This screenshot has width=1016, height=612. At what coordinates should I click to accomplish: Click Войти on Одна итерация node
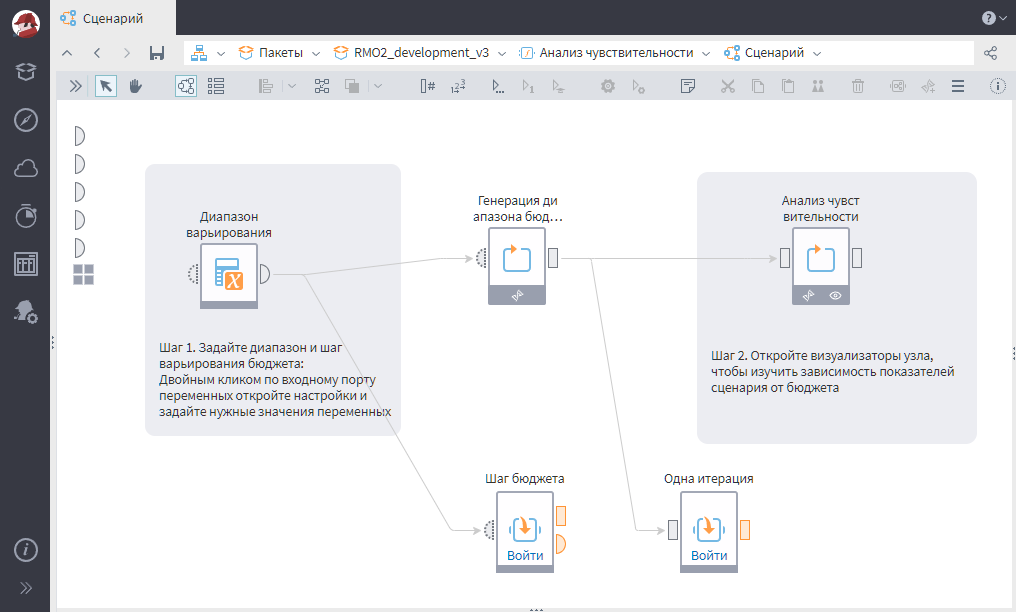pyautogui.click(x=709, y=556)
